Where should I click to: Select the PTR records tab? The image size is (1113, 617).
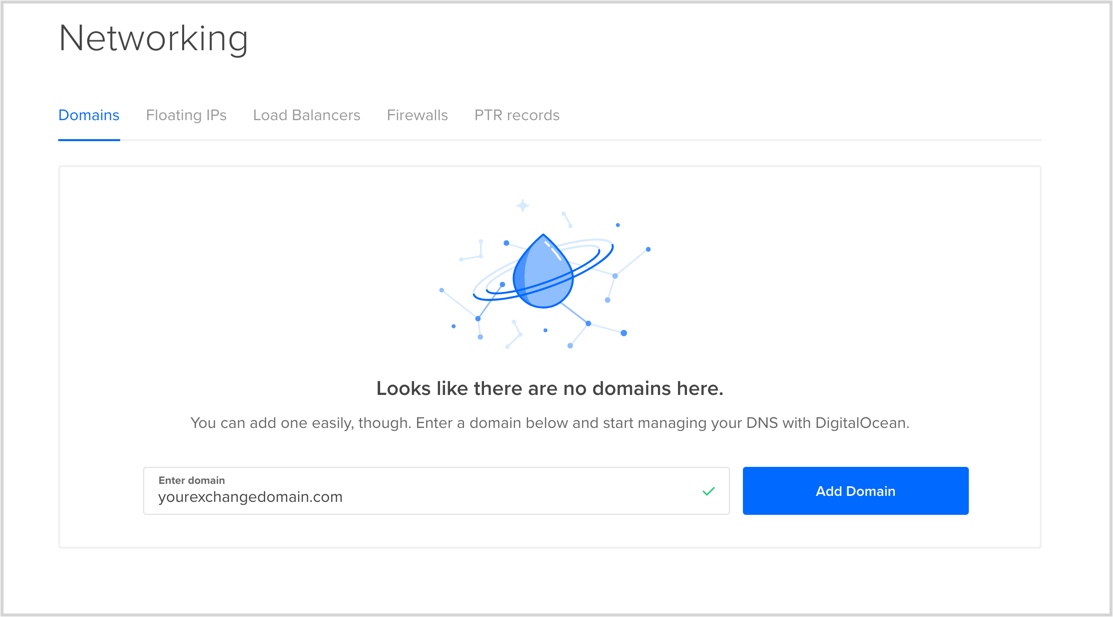[517, 115]
